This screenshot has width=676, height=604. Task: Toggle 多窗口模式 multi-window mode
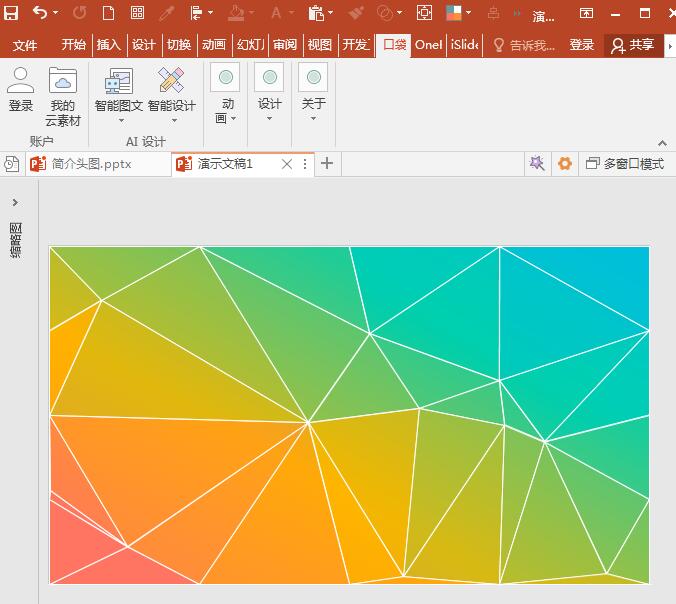625,164
